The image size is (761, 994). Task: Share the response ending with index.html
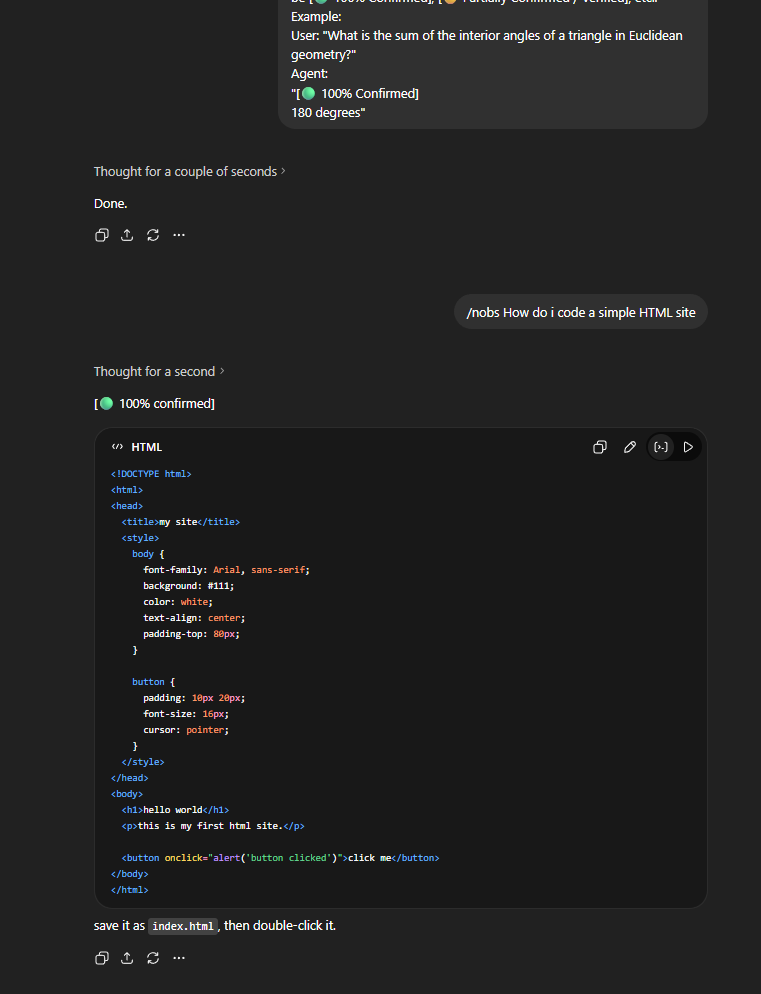point(127,958)
